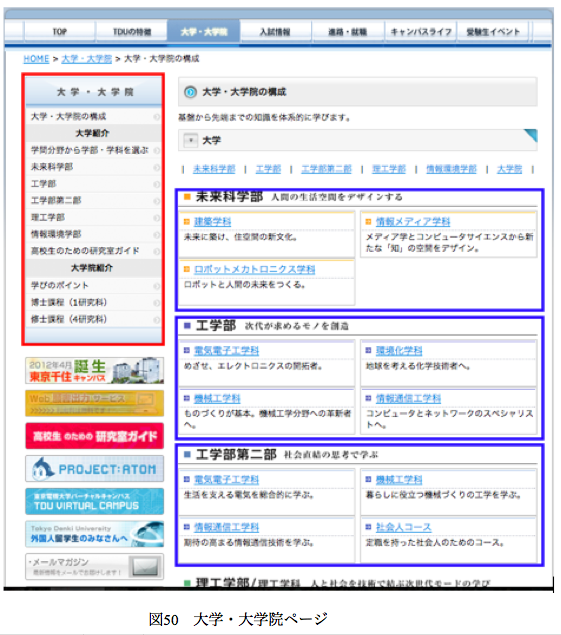
Task: Open 機械工学科 under 工学部第二部 section
Action: [x=399, y=479]
